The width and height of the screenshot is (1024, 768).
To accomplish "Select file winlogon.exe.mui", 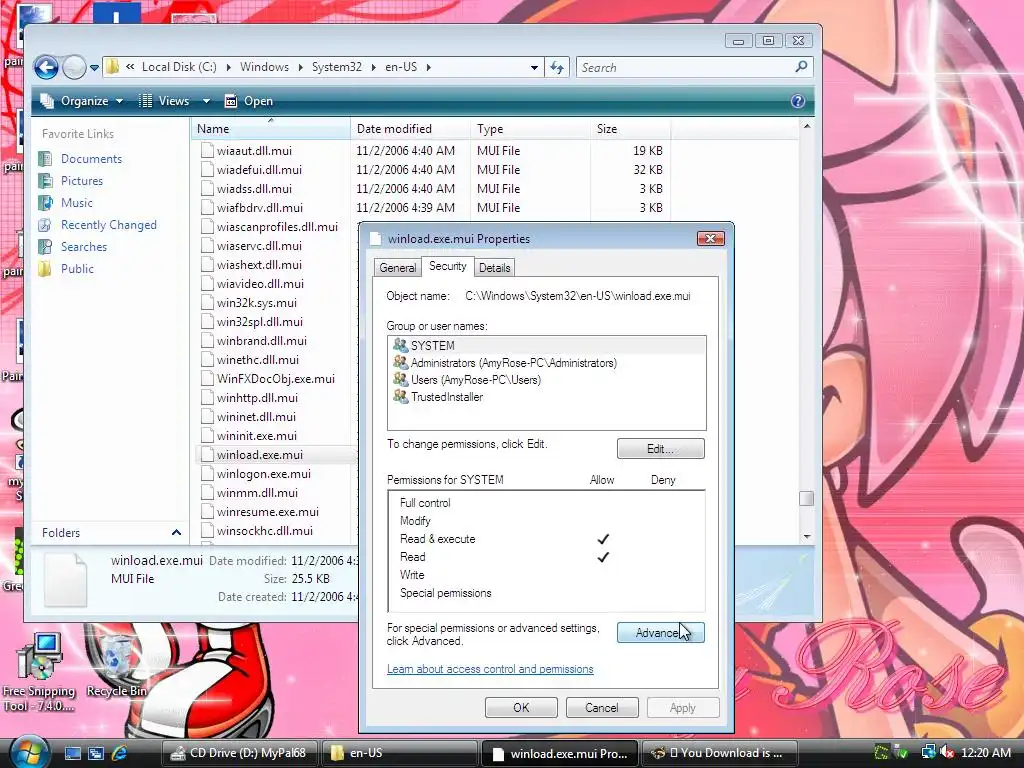I will point(264,474).
